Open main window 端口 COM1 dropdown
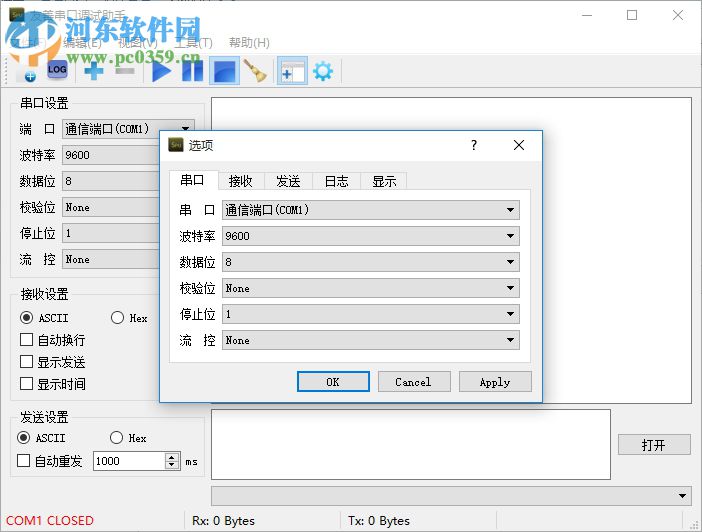702x532 pixels. (128, 129)
